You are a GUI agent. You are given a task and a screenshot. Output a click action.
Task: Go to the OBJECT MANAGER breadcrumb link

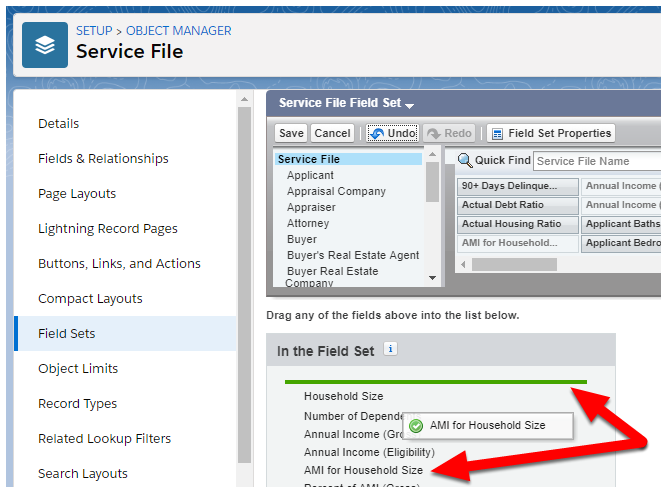[x=179, y=31]
